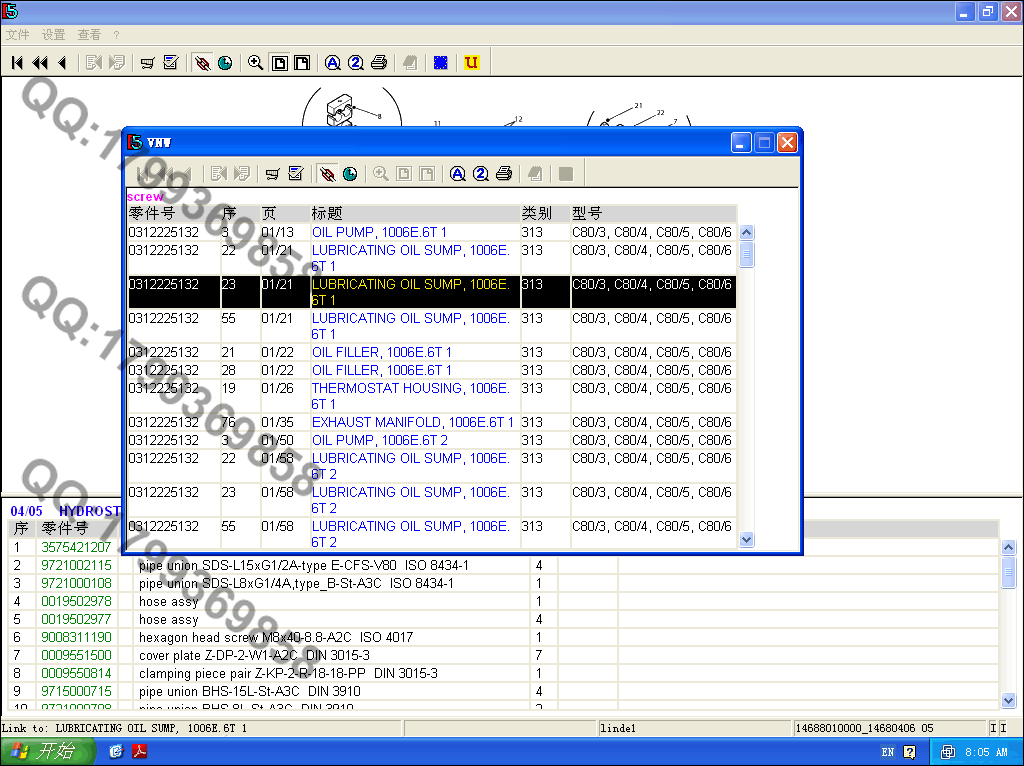Click the '2' search icon in VNW toolbar
1024x766 pixels.
481,174
